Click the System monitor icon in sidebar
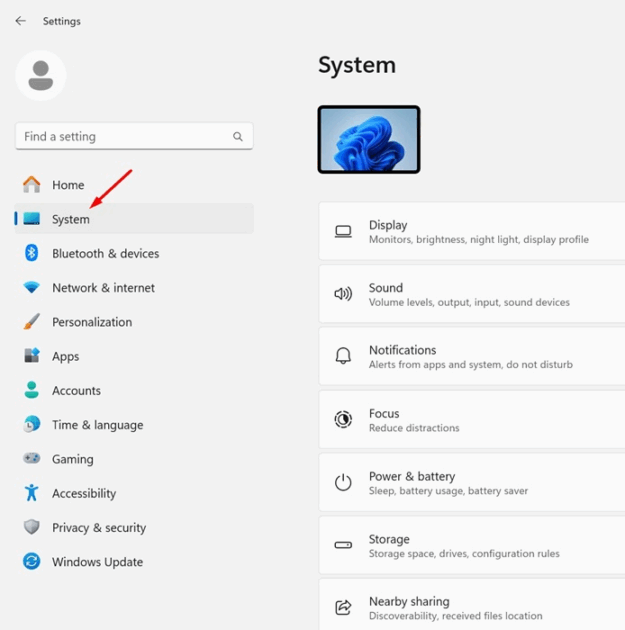This screenshot has width=625, height=630. click(x=31, y=219)
